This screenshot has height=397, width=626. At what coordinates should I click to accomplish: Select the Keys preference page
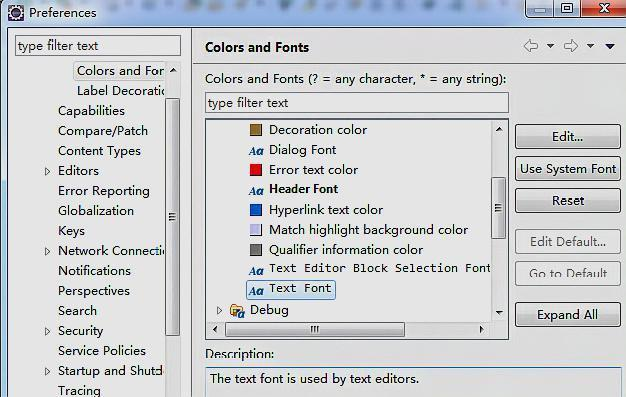tap(71, 231)
